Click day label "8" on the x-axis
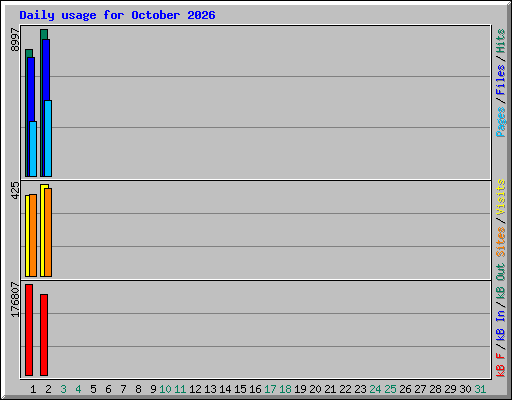This screenshot has width=512, height=400. click(x=138, y=389)
